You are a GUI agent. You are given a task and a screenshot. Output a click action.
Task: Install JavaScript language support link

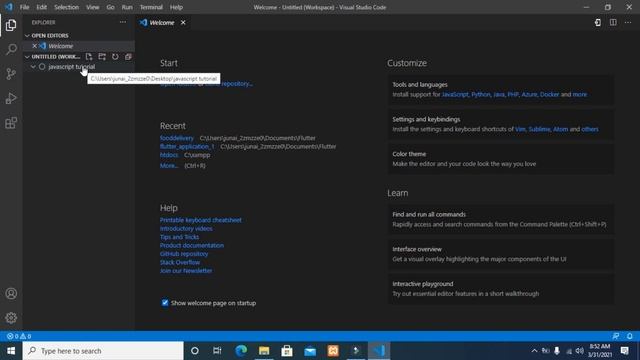pos(455,94)
